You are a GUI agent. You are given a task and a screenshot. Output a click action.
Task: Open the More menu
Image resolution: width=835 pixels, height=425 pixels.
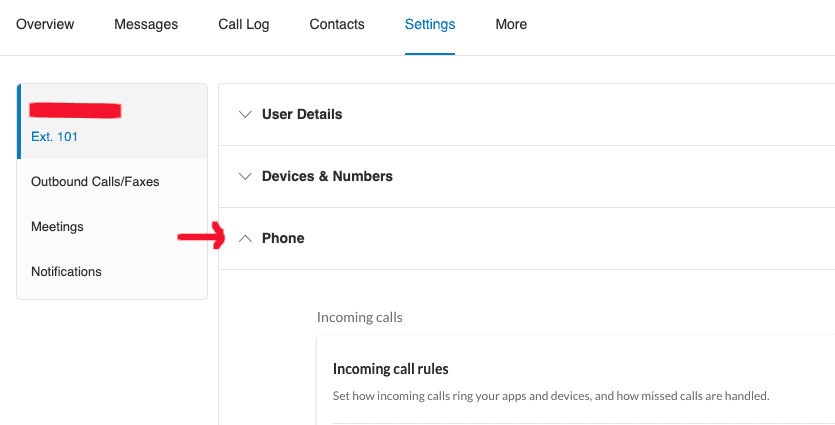pyautogui.click(x=511, y=24)
